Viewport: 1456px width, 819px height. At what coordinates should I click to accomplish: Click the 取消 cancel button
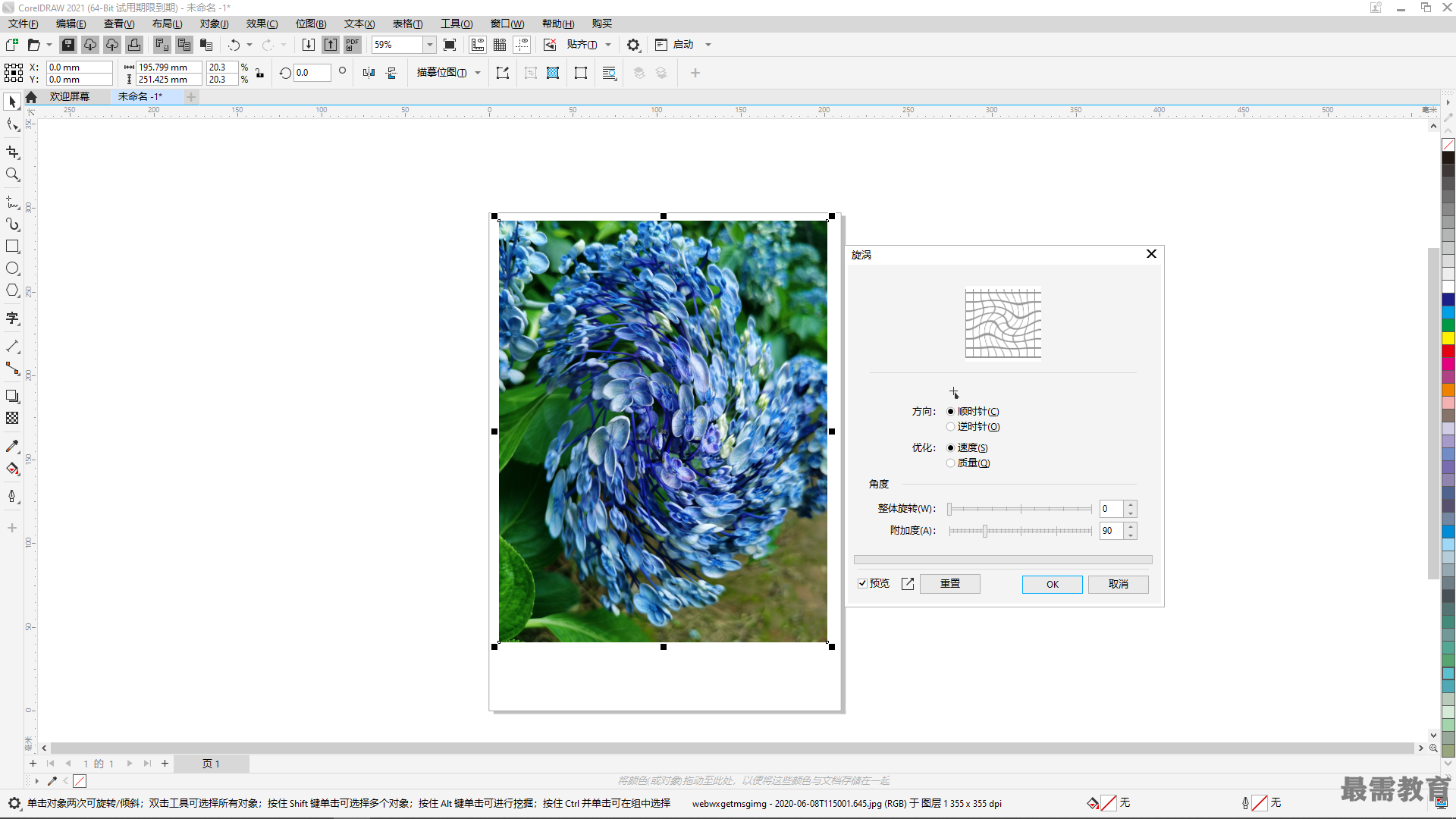point(1118,584)
